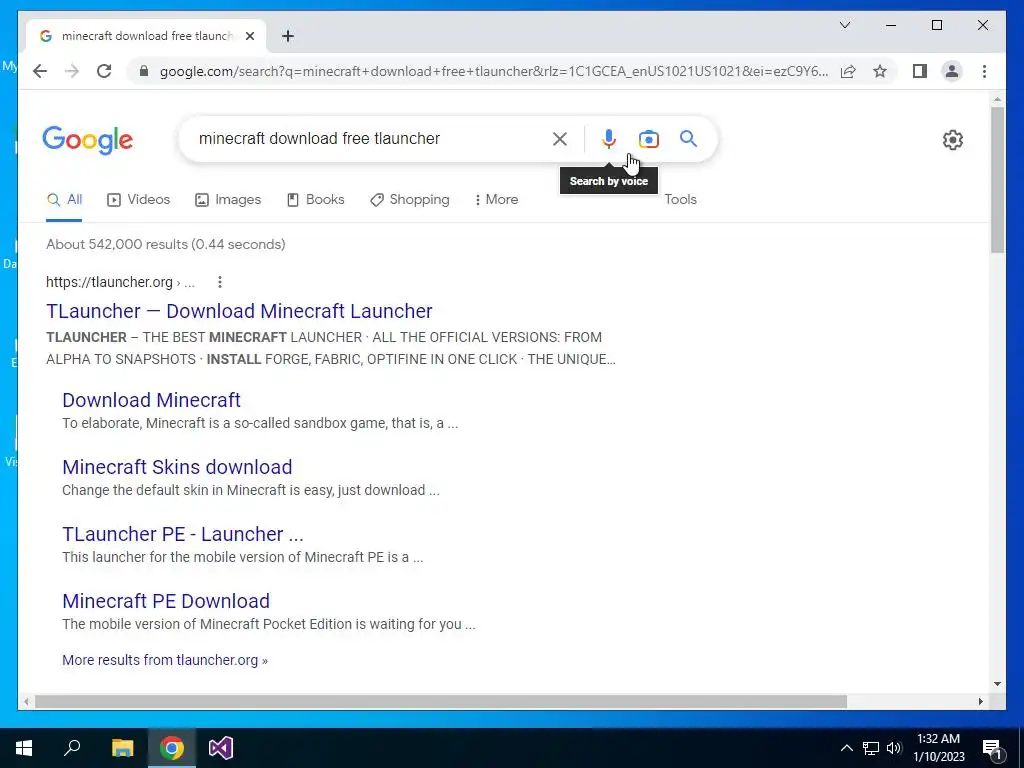Viewport: 1024px width, 768px height.
Task: Click the Chrome taskbar icon
Action: tap(172, 748)
